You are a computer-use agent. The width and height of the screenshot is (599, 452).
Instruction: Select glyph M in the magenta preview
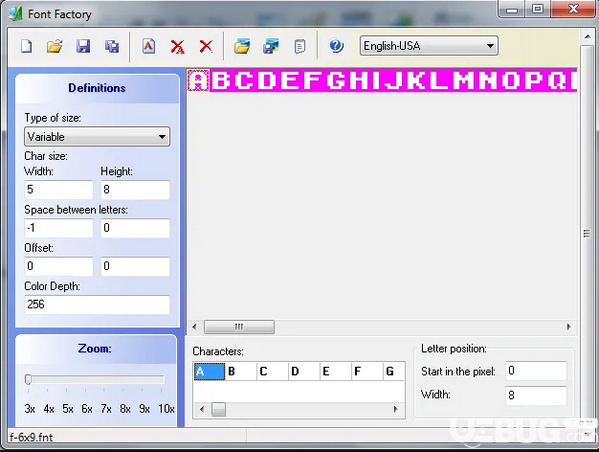[x=463, y=80]
